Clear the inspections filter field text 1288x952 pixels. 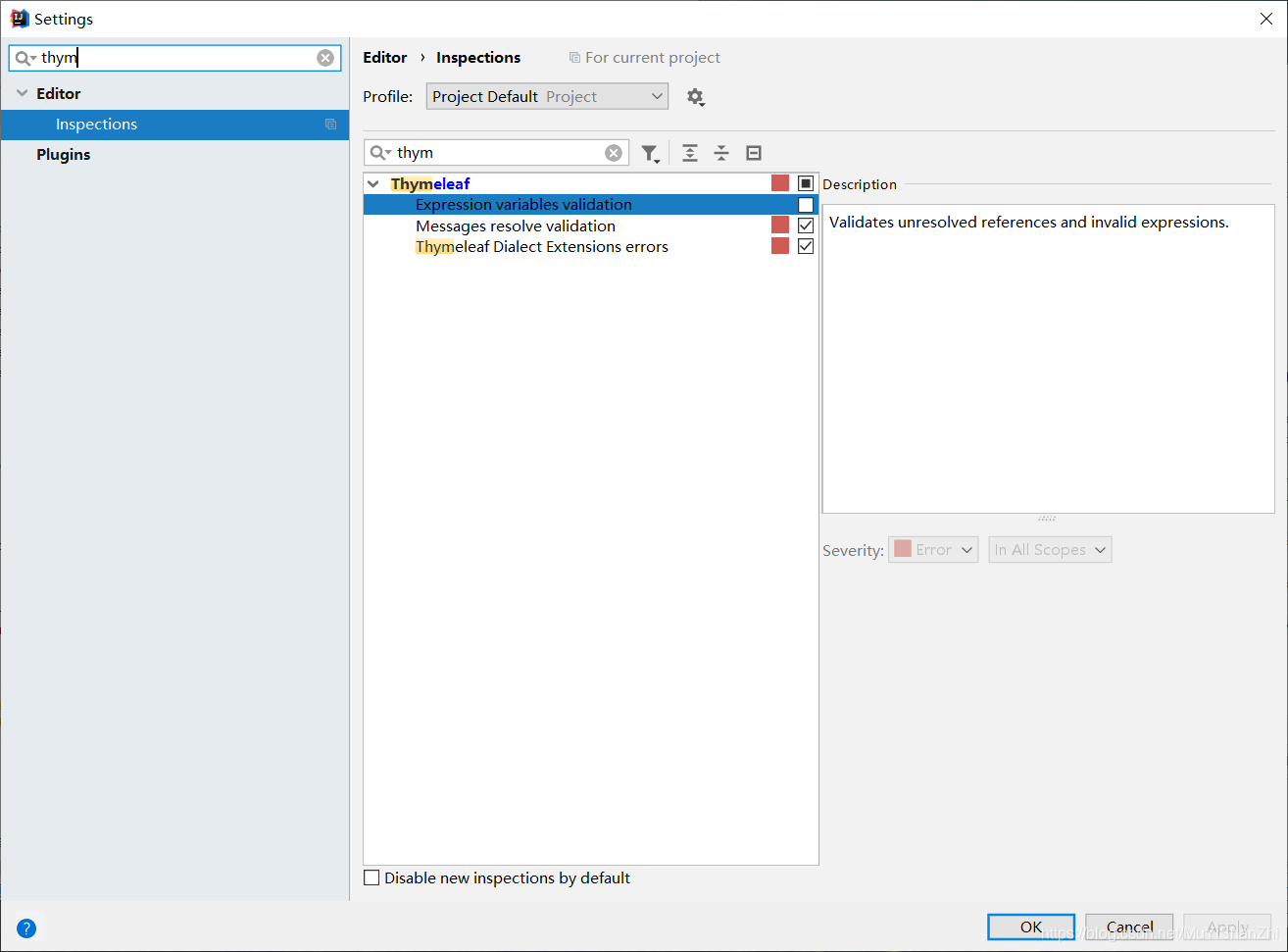pyautogui.click(x=614, y=153)
